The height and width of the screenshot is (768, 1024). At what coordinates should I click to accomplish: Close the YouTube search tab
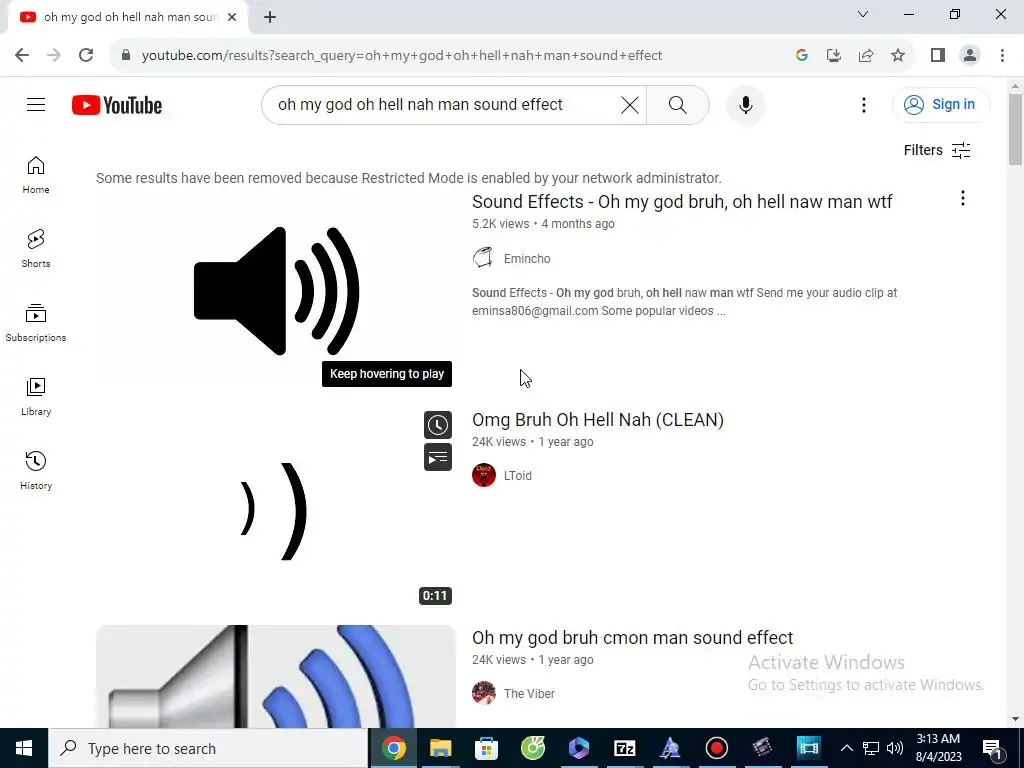click(232, 18)
